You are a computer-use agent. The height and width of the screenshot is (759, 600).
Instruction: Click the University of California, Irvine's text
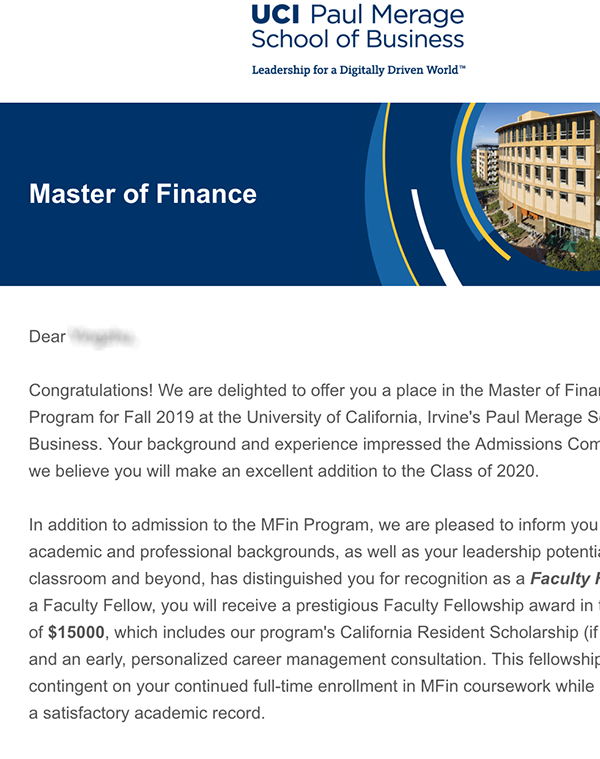point(404,417)
